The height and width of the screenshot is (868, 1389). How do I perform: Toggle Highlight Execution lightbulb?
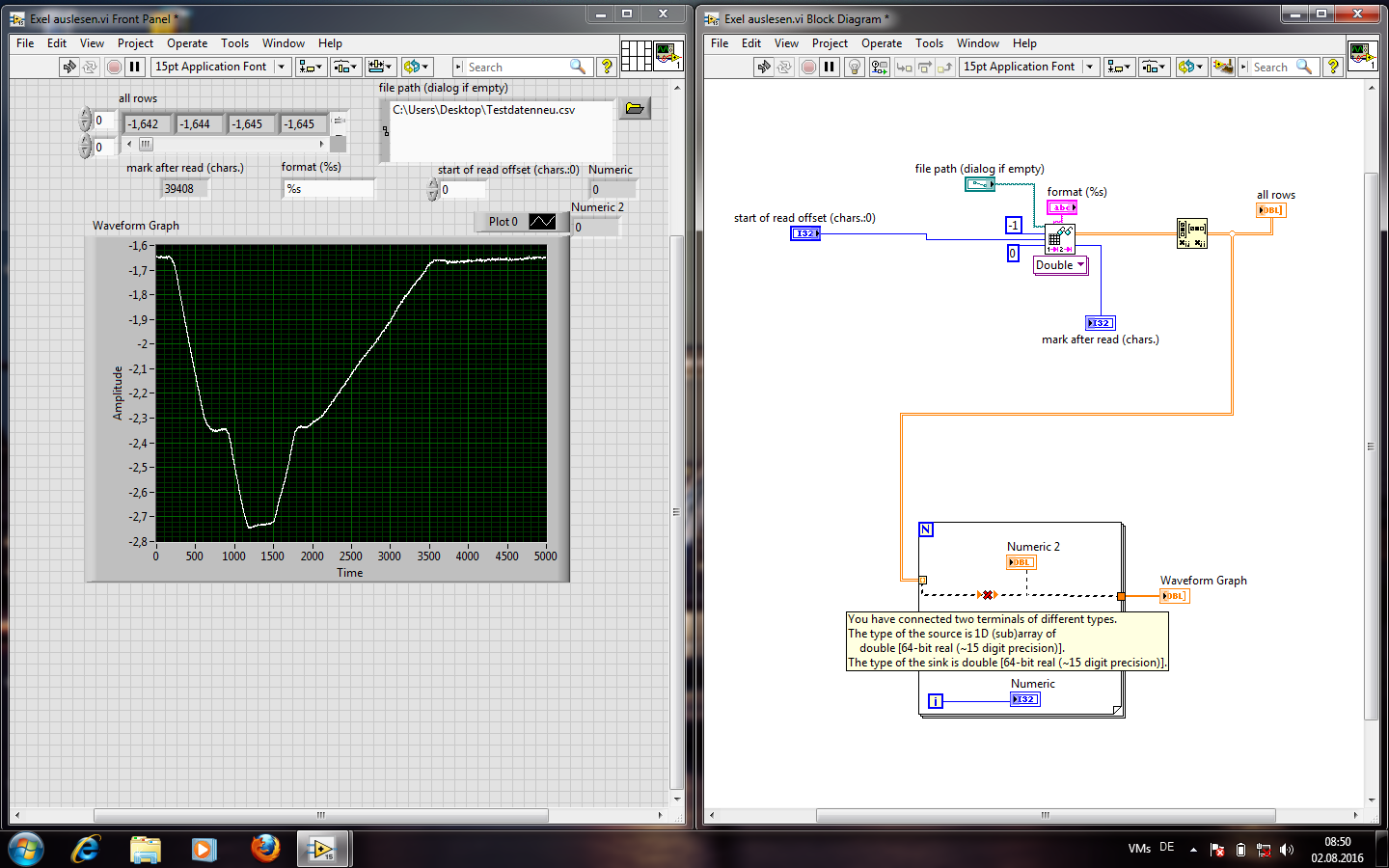(x=854, y=67)
